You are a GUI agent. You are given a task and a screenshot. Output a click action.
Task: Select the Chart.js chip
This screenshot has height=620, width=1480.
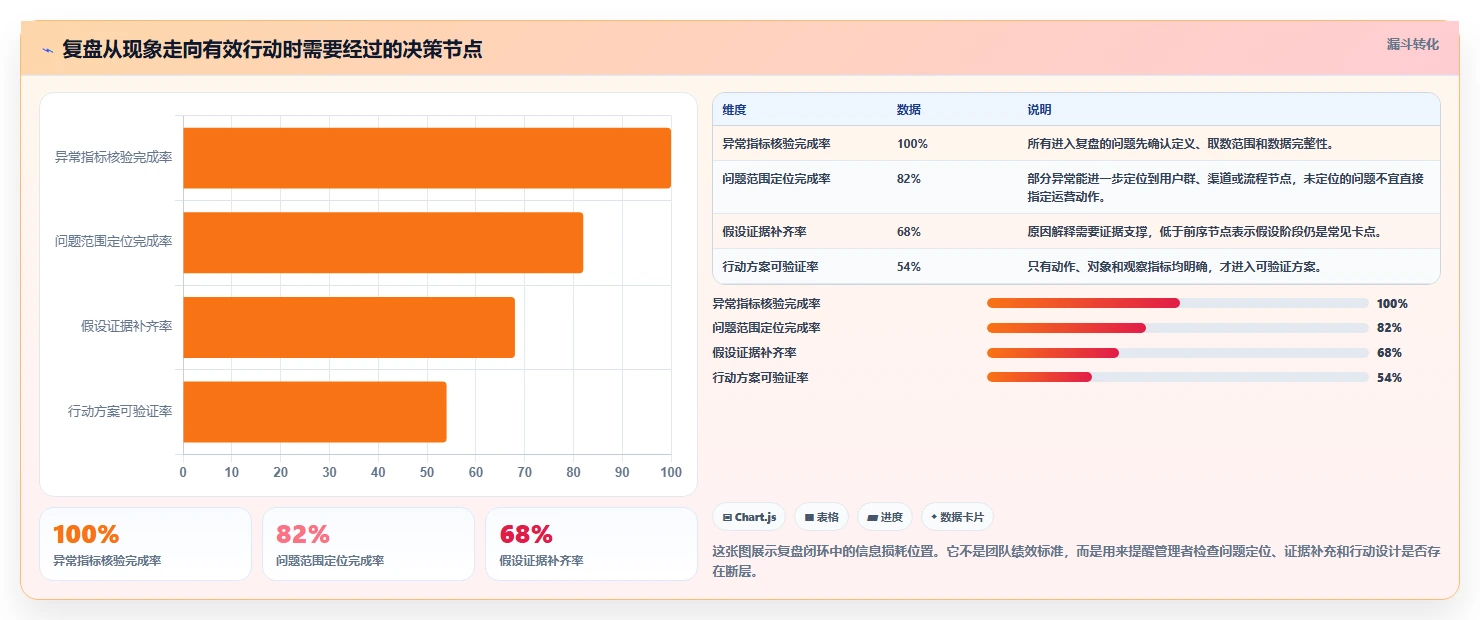[x=749, y=517]
